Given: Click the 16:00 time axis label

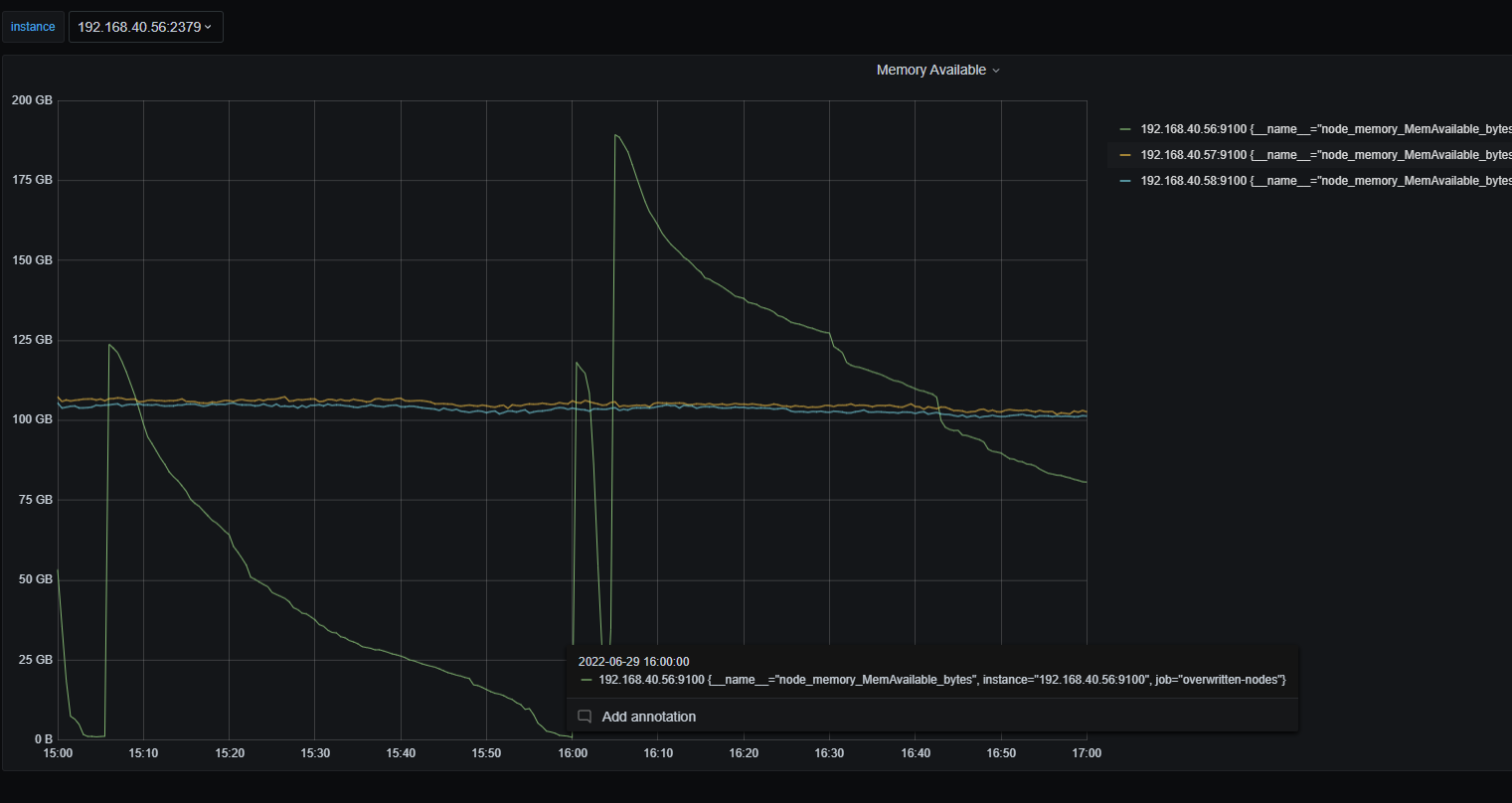Looking at the screenshot, I should (x=573, y=753).
